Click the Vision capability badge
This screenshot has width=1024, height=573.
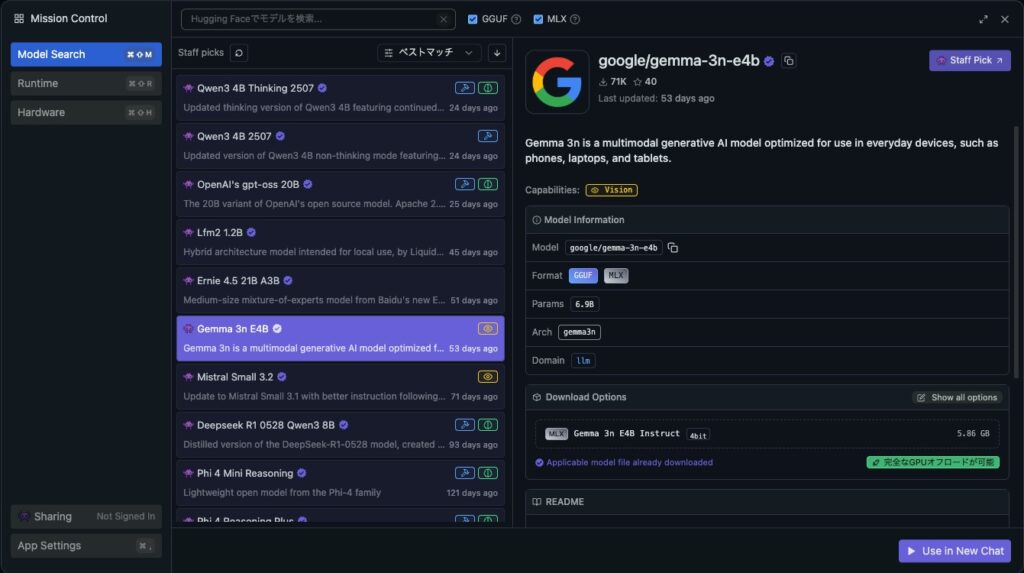tap(611, 190)
